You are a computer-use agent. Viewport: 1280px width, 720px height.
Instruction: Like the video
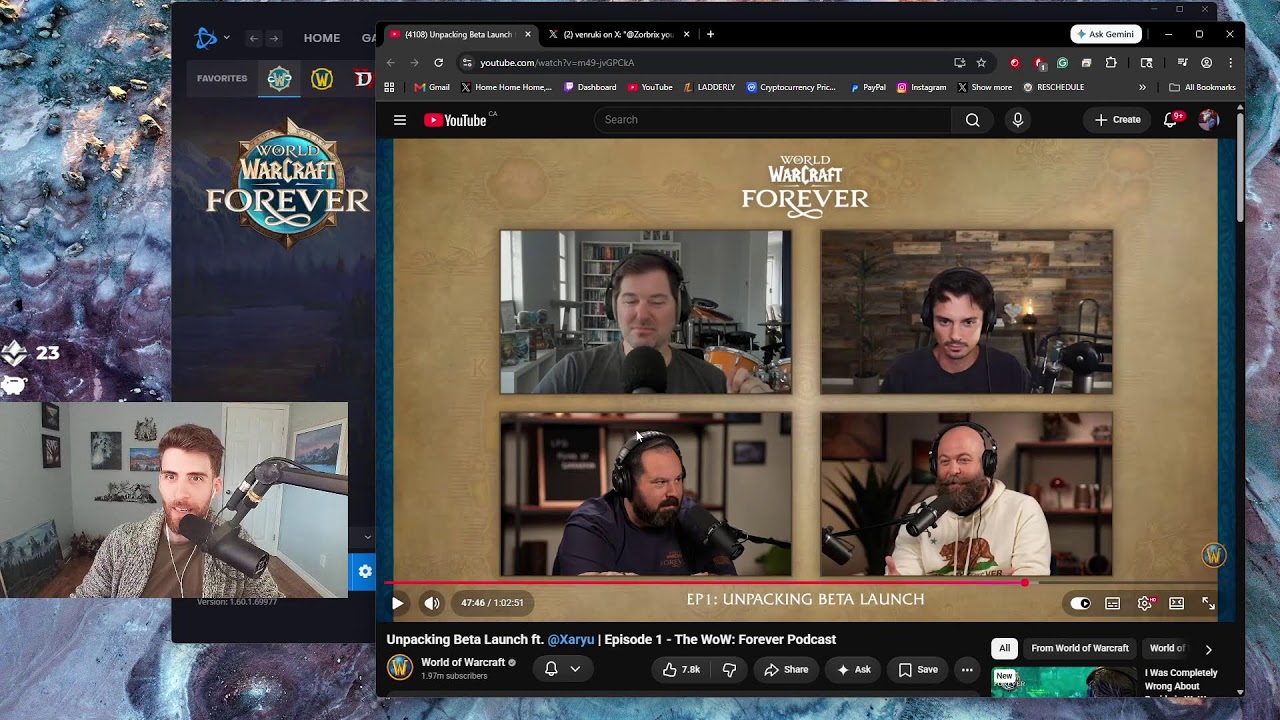680,669
